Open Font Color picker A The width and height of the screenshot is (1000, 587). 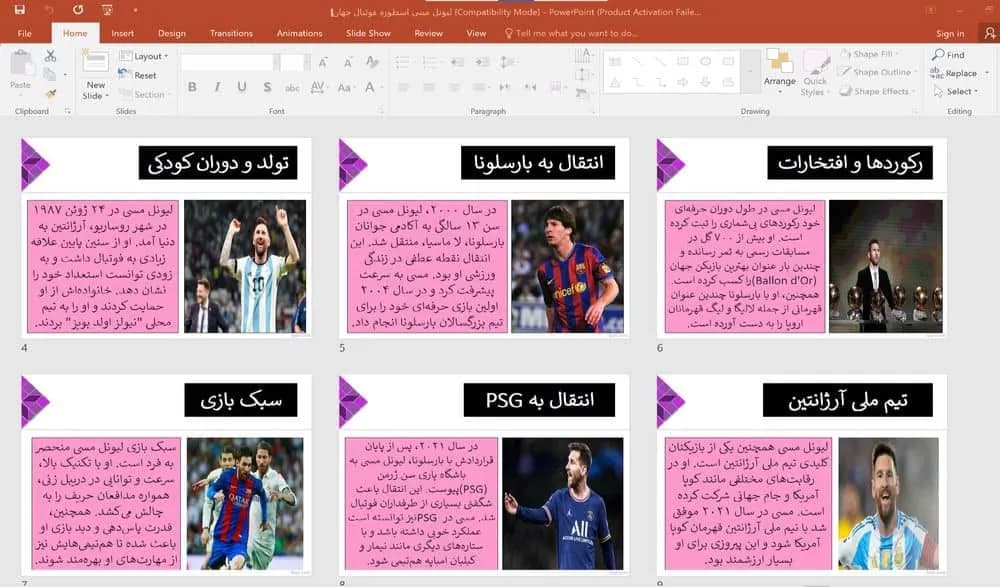373,87
